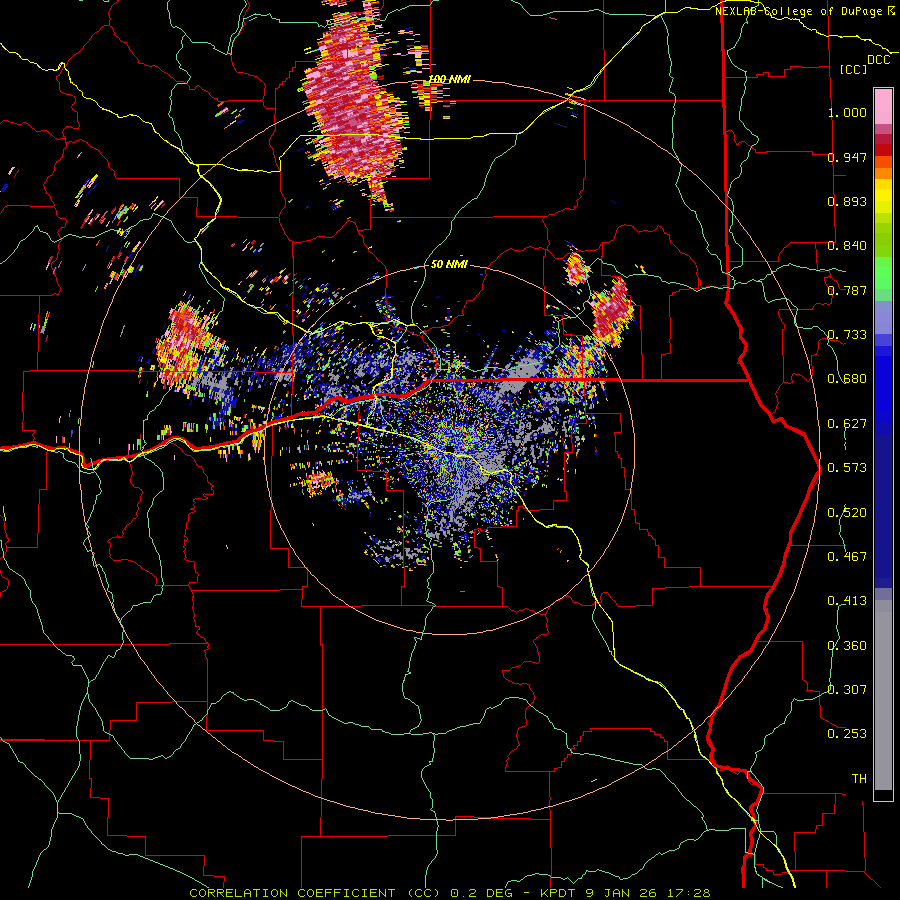
Task: Click the 0.733 scale value
Action: click(x=847, y=335)
